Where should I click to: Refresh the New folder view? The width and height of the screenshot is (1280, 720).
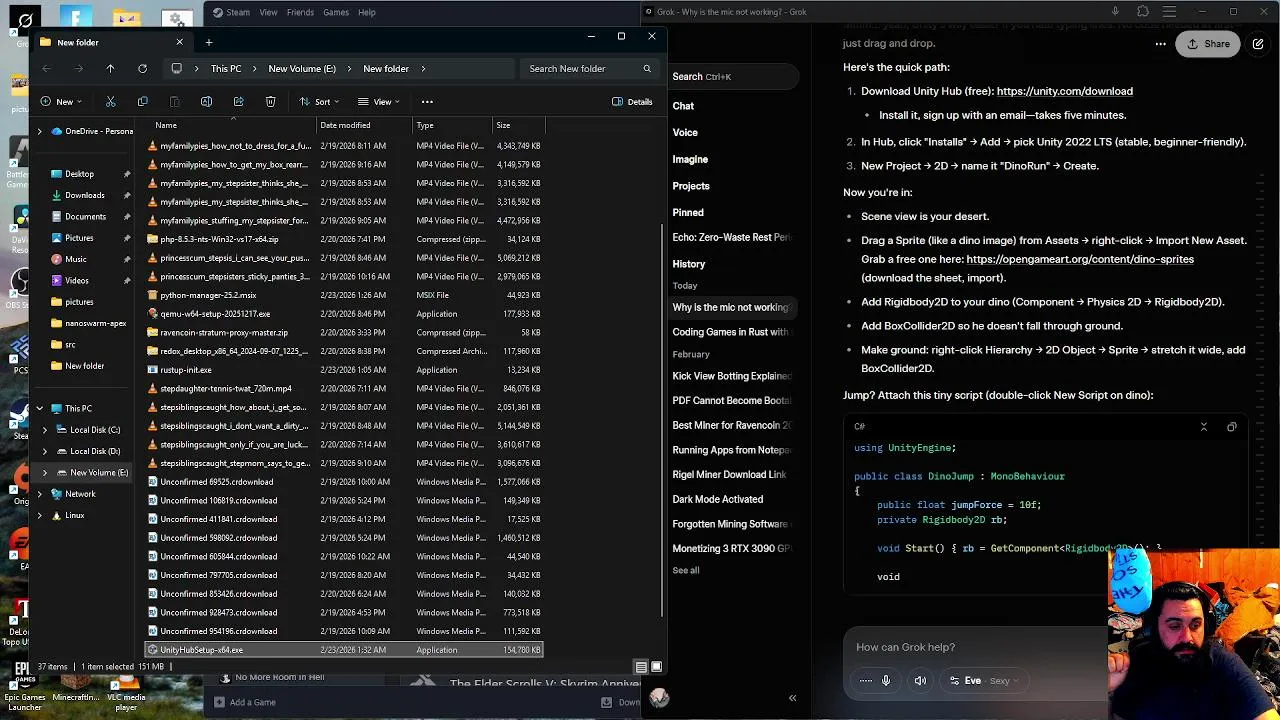[142, 68]
